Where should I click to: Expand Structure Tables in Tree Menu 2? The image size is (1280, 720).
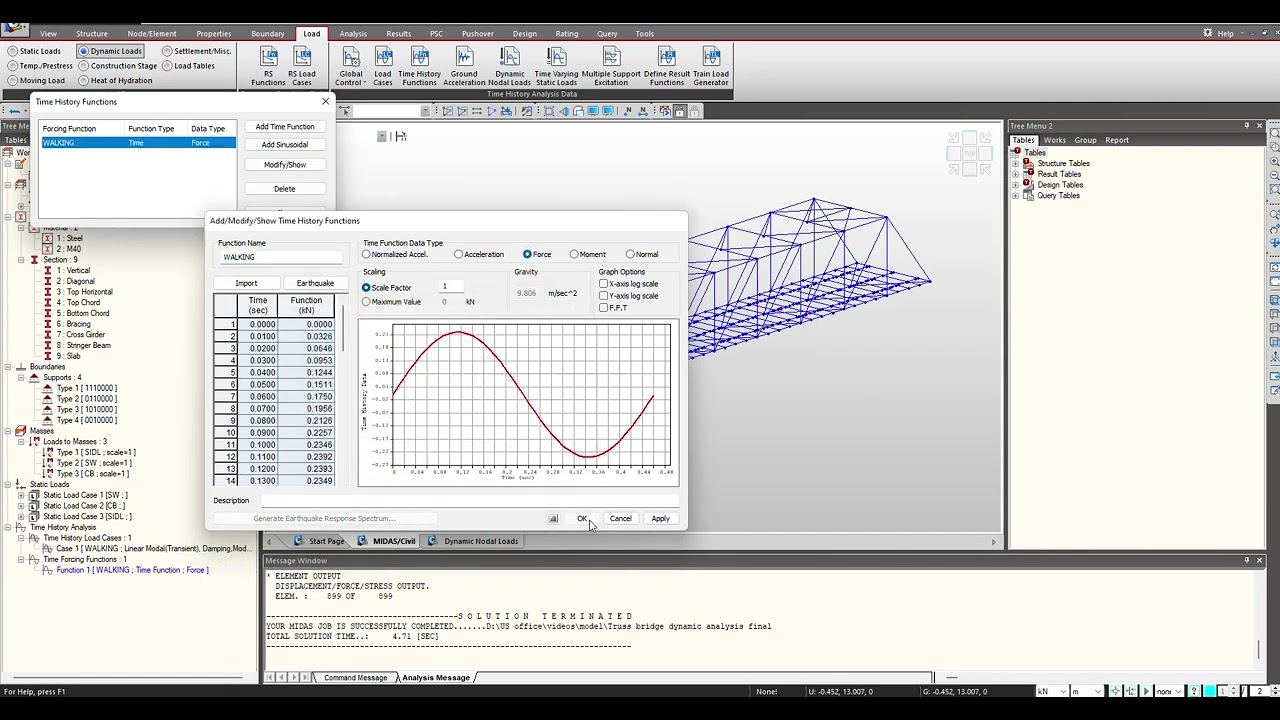click(x=1016, y=163)
